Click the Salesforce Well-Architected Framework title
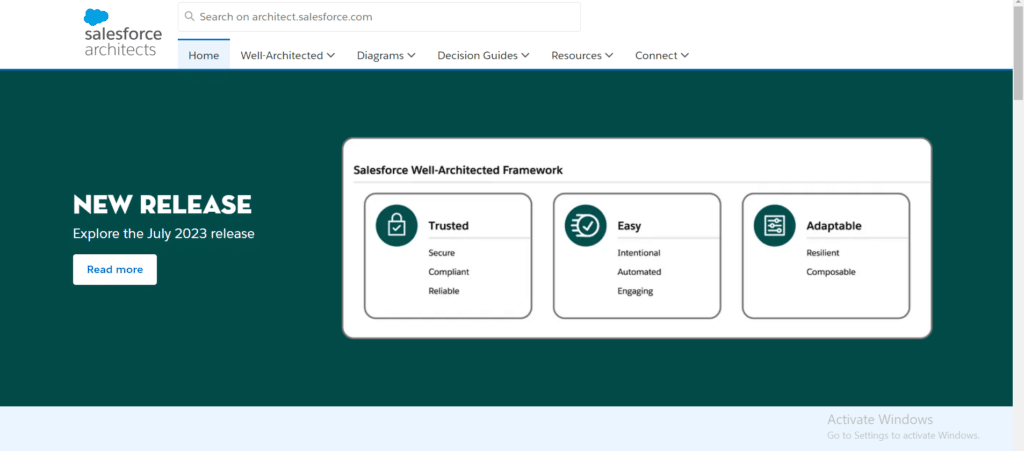 click(x=458, y=170)
